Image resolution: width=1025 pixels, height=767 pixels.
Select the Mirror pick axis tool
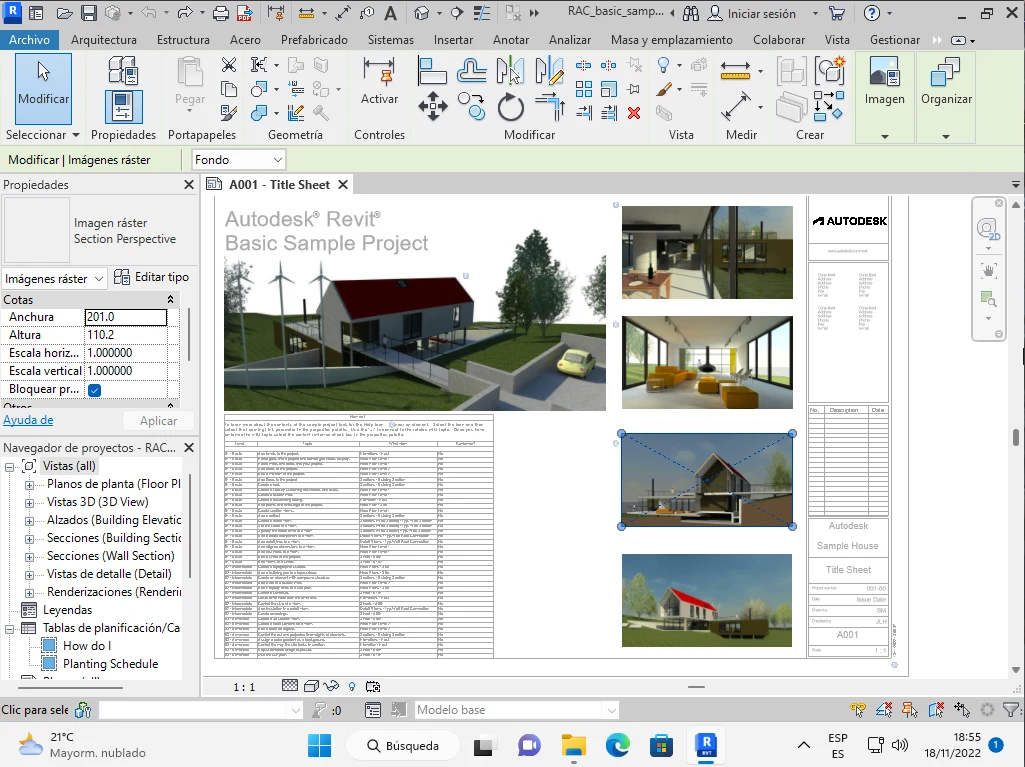tap(510, 71)
